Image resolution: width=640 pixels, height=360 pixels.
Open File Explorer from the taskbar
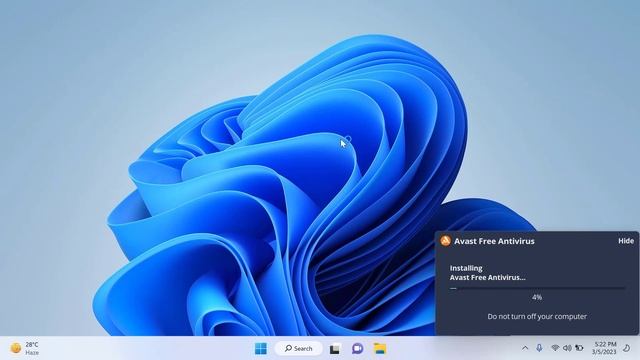380,349
